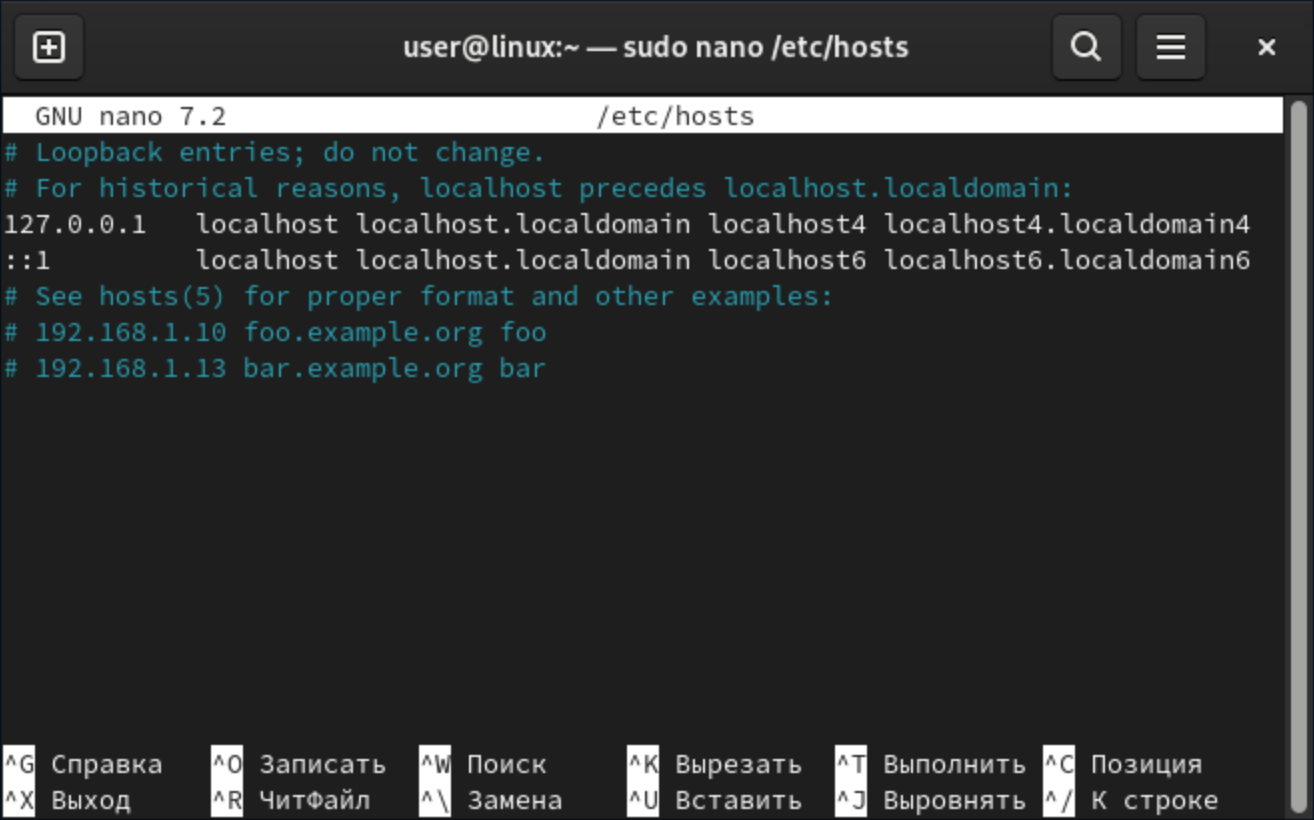This screenshot has width=1314, height=820.
Task: Click the 127.0.0.1 address
Action: (75, 225)
